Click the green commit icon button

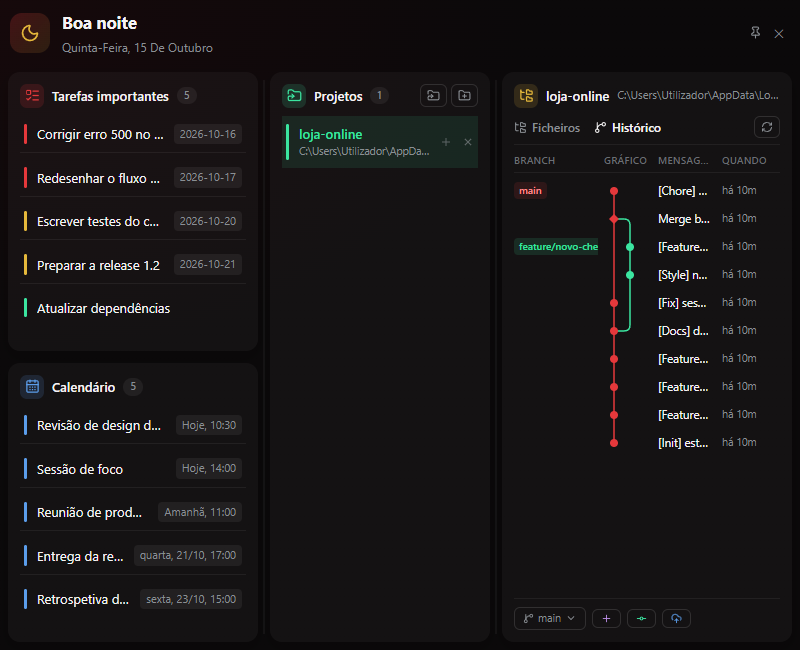[x=641, y=618]
